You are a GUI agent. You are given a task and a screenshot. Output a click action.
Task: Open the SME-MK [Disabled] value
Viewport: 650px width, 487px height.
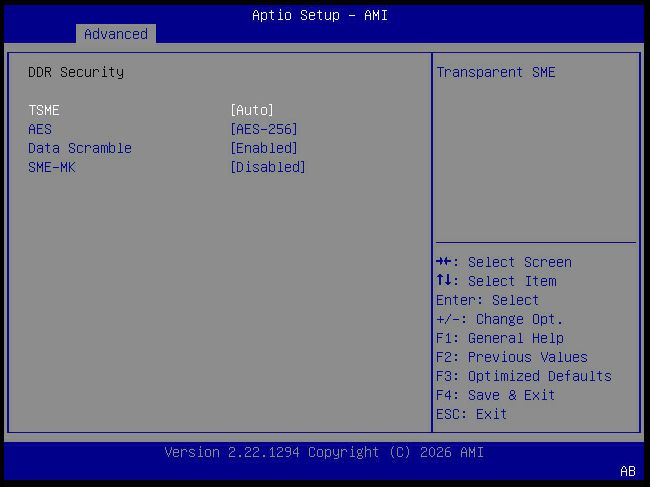268,167
